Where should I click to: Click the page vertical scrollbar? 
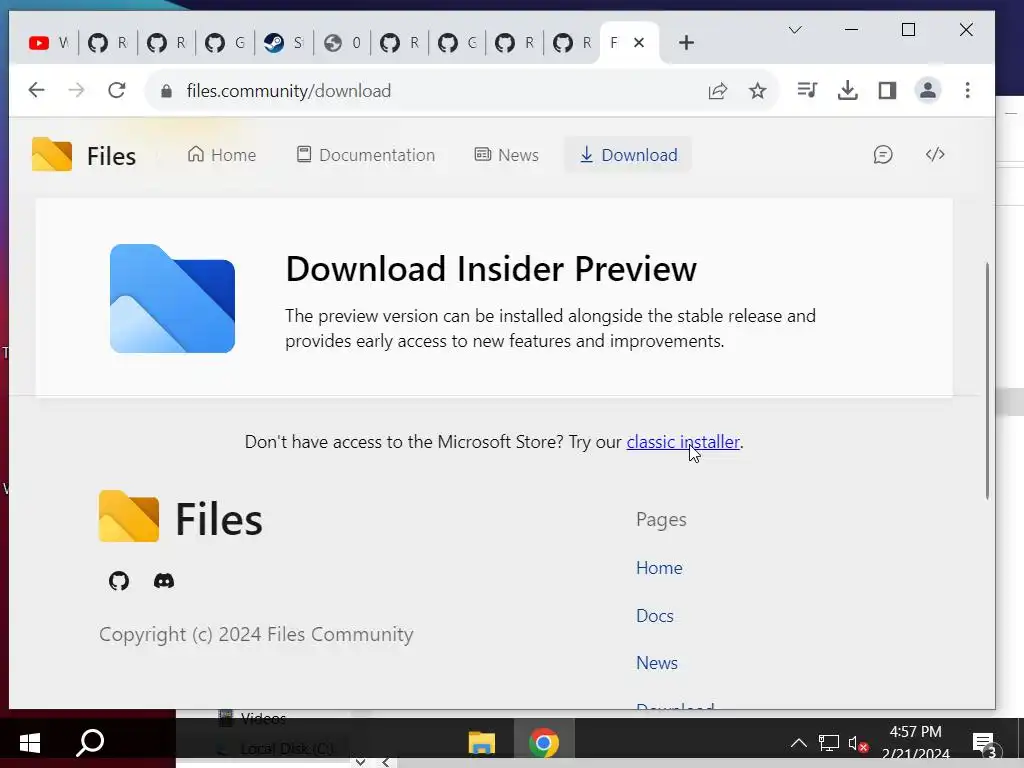click(x=987, y=381)
